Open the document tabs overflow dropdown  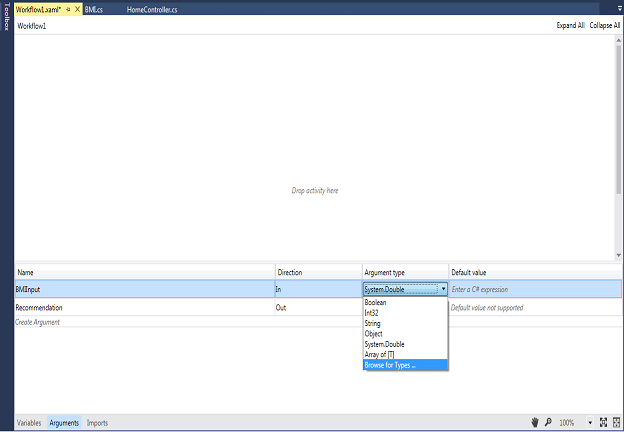[619, 8]
